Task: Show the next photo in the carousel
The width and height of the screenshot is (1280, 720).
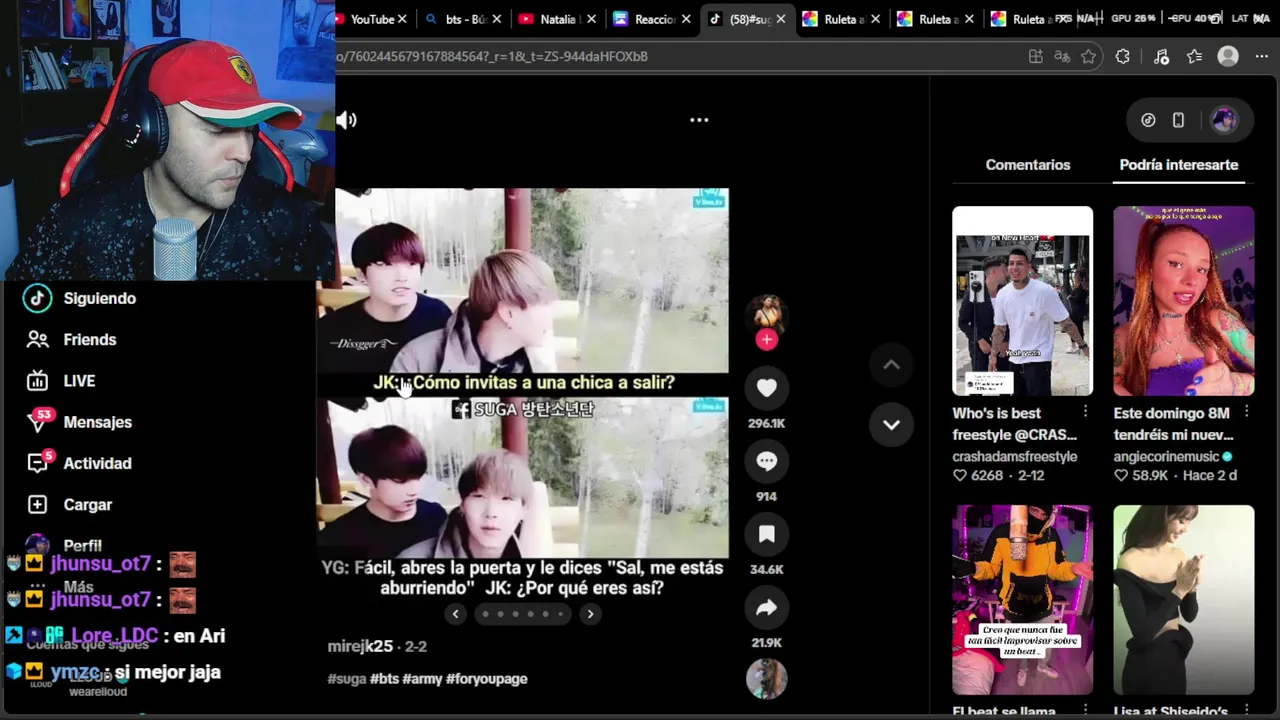Action: (x=590, y=614)
